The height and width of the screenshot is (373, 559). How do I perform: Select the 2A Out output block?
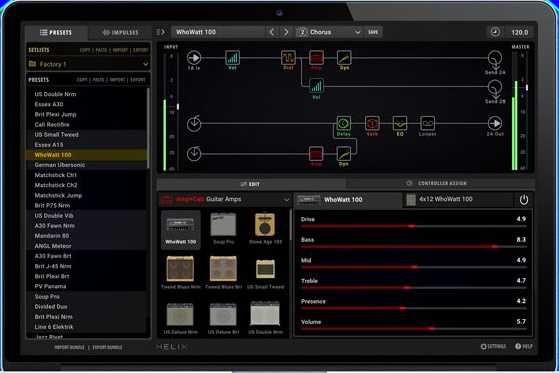click(495, 123)
